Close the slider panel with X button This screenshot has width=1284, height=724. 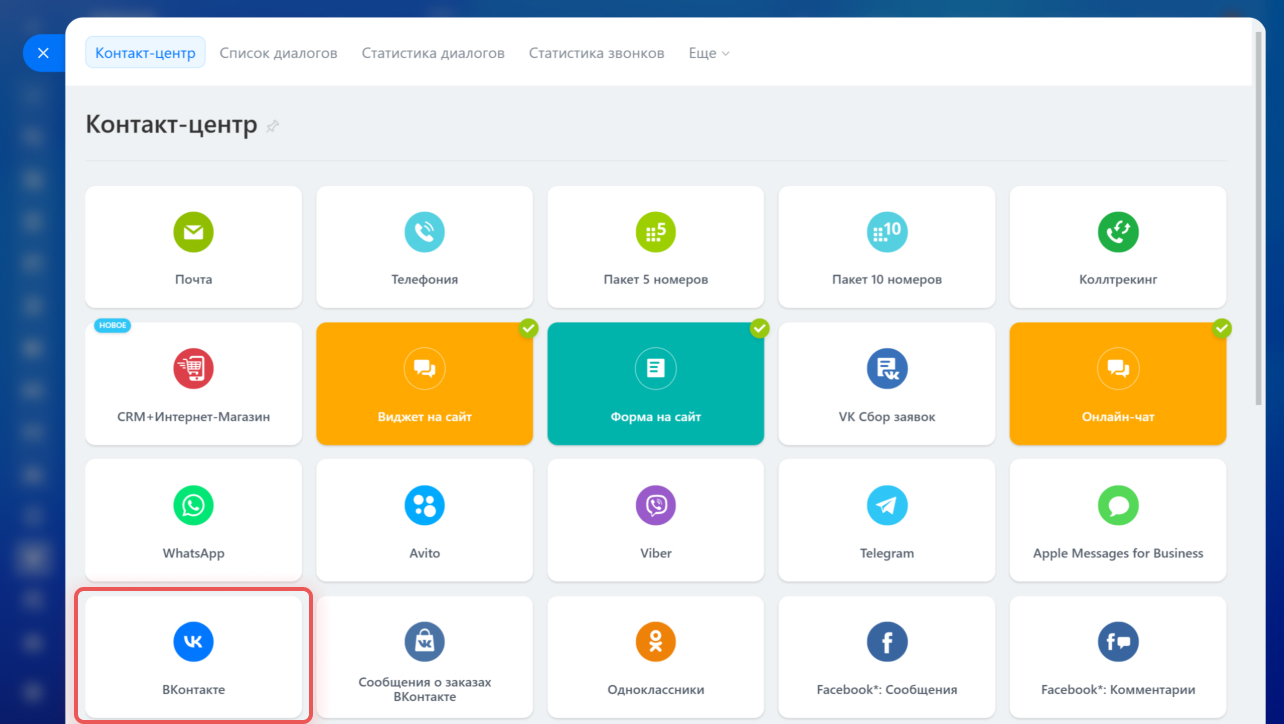click(43, 53)
